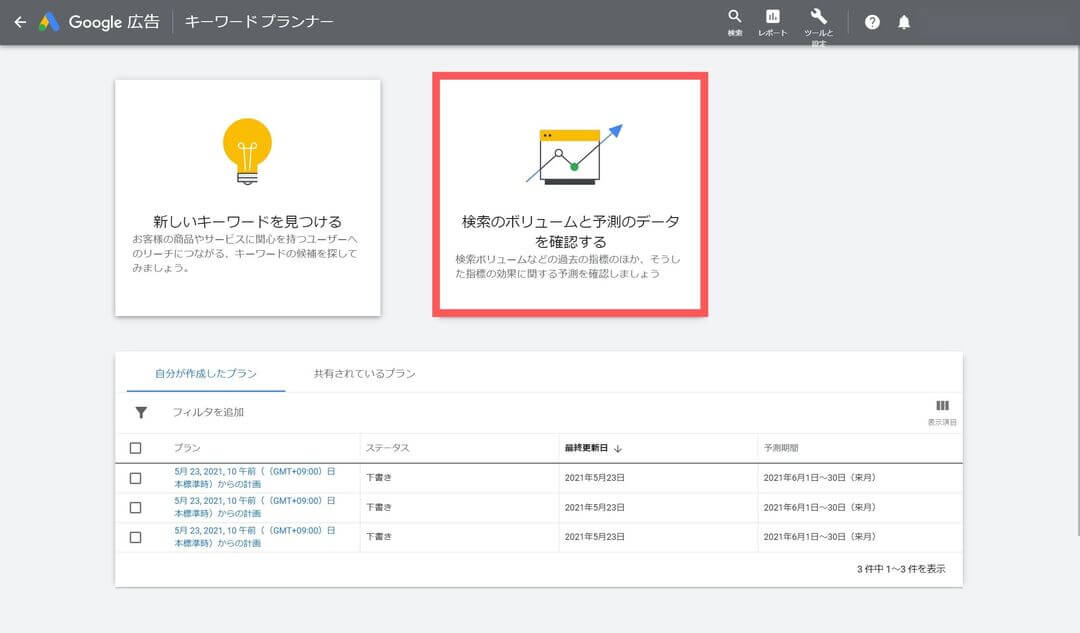
Task: Click the yellow lightbulb icon
Action: 247,151
